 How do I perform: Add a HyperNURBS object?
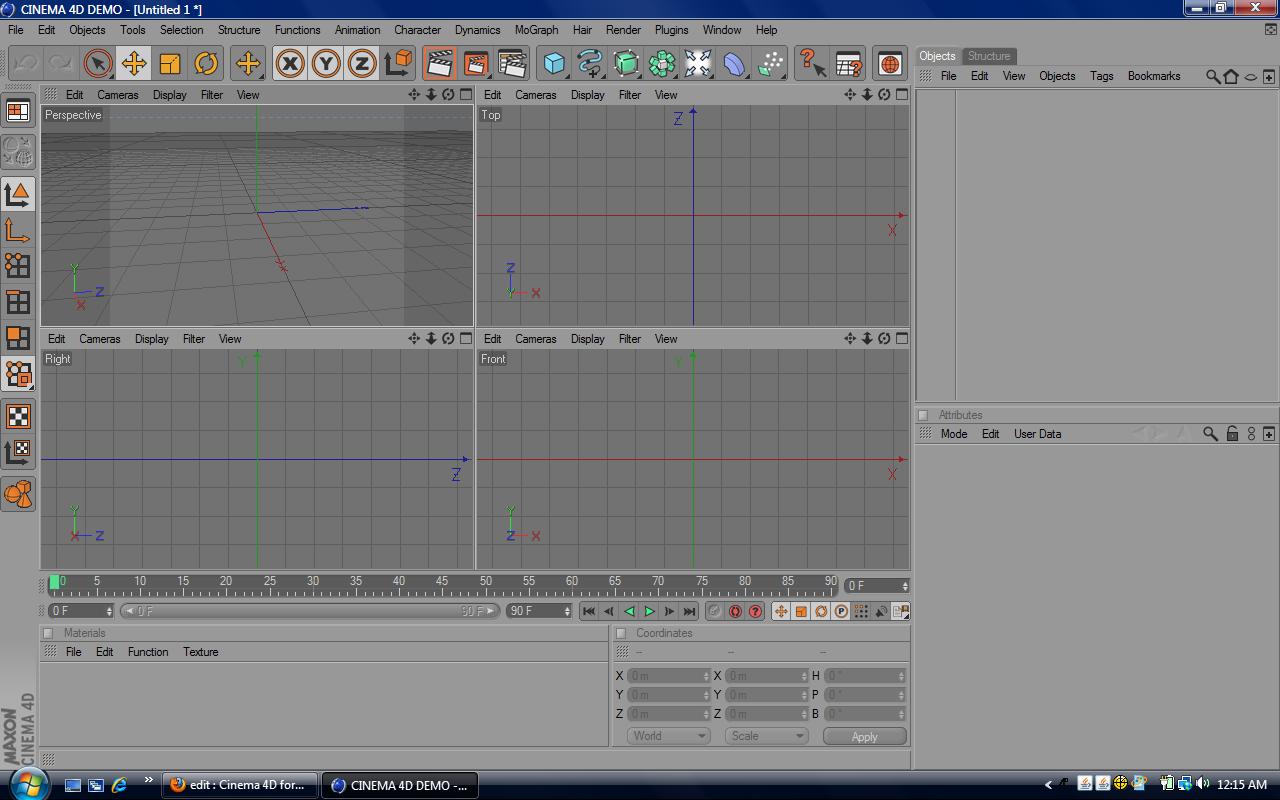point(625,64)
